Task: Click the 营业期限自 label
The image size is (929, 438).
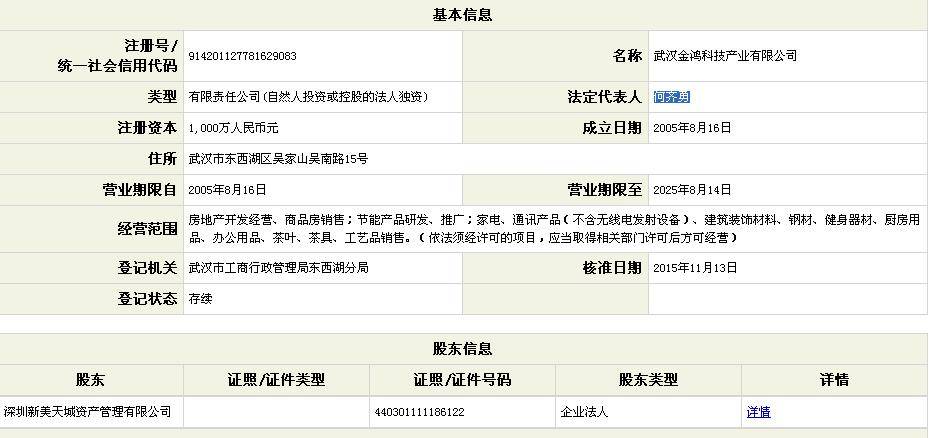Action: pos(140,190)
